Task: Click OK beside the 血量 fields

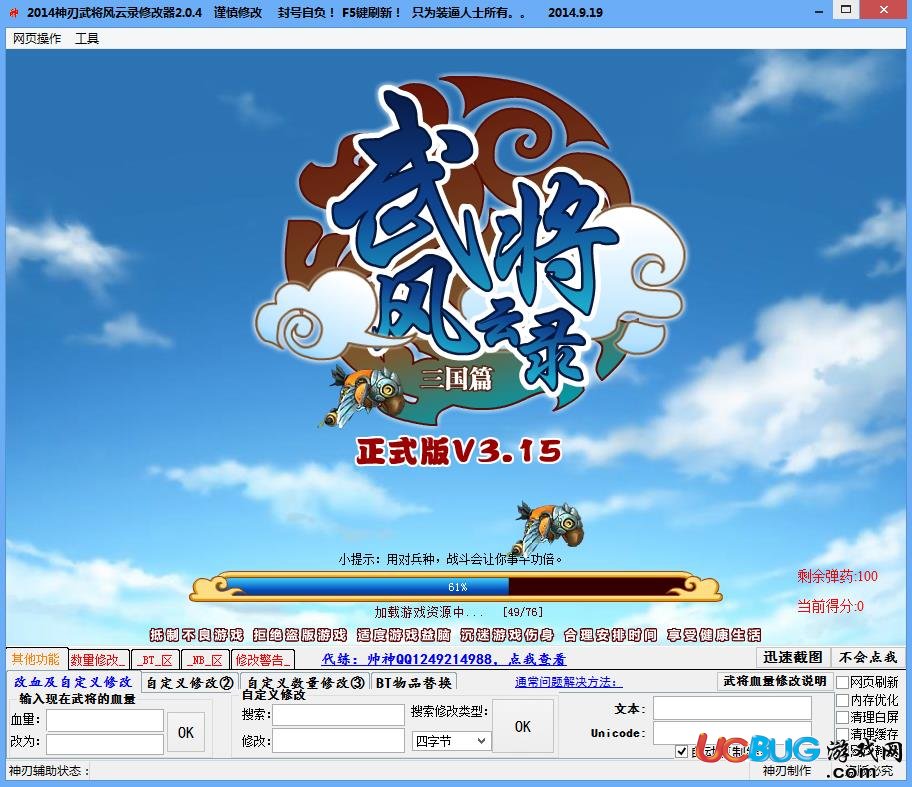Action: 186,732
